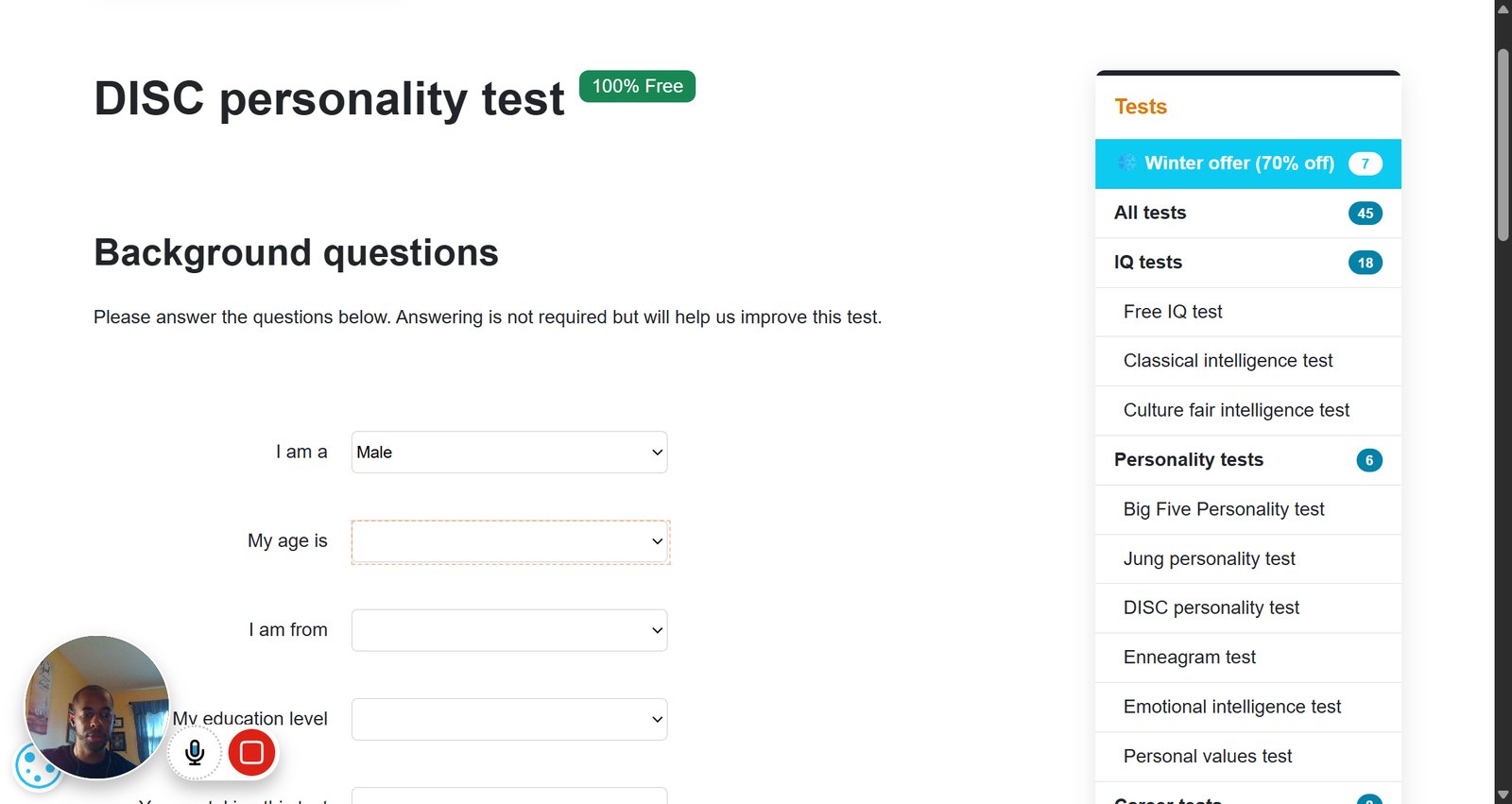1512x804 pixels.
Task: Expand the "My age is" dropdown
Action: 509,541
